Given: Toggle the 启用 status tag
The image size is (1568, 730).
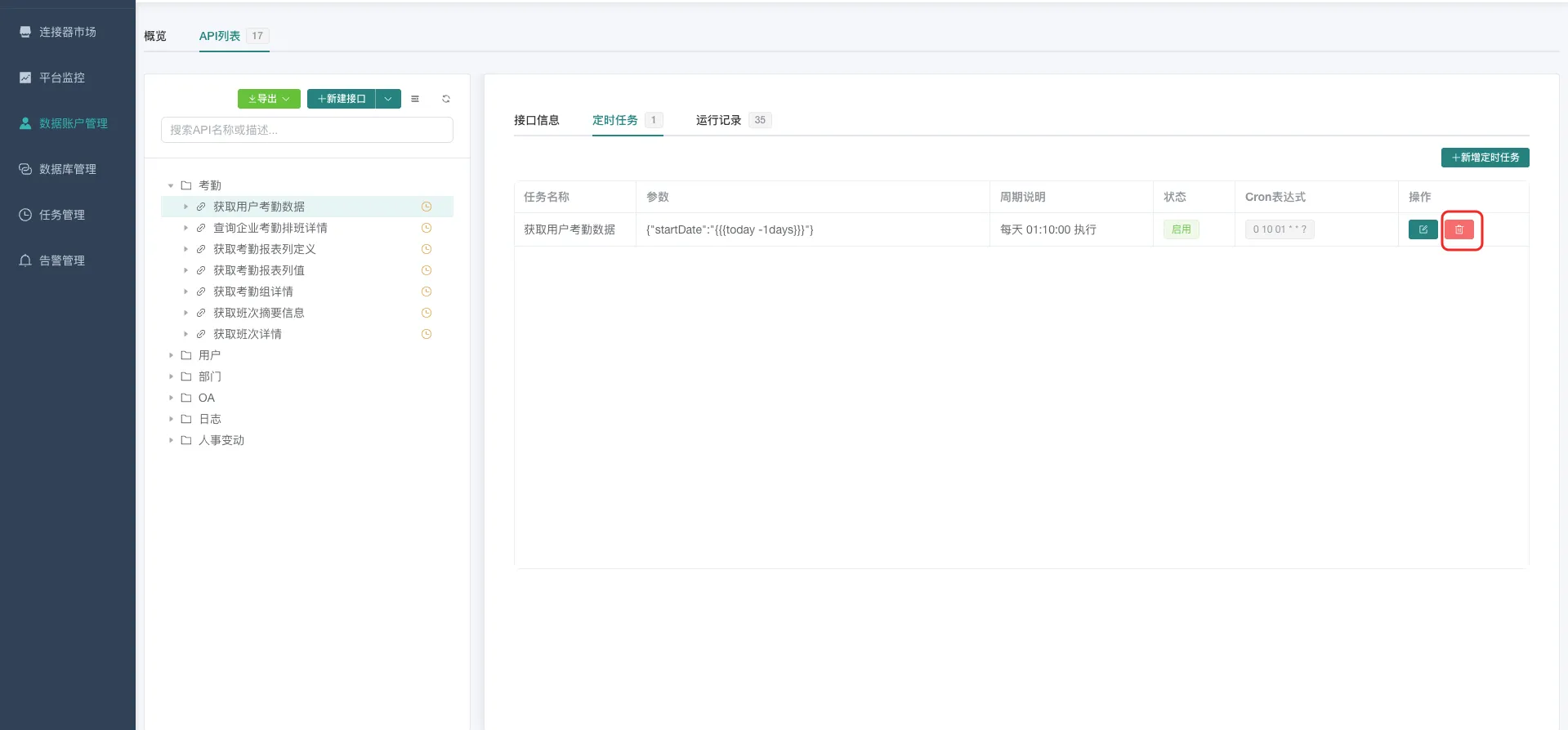Looking at the screenshot, I should pos(1181,229).
